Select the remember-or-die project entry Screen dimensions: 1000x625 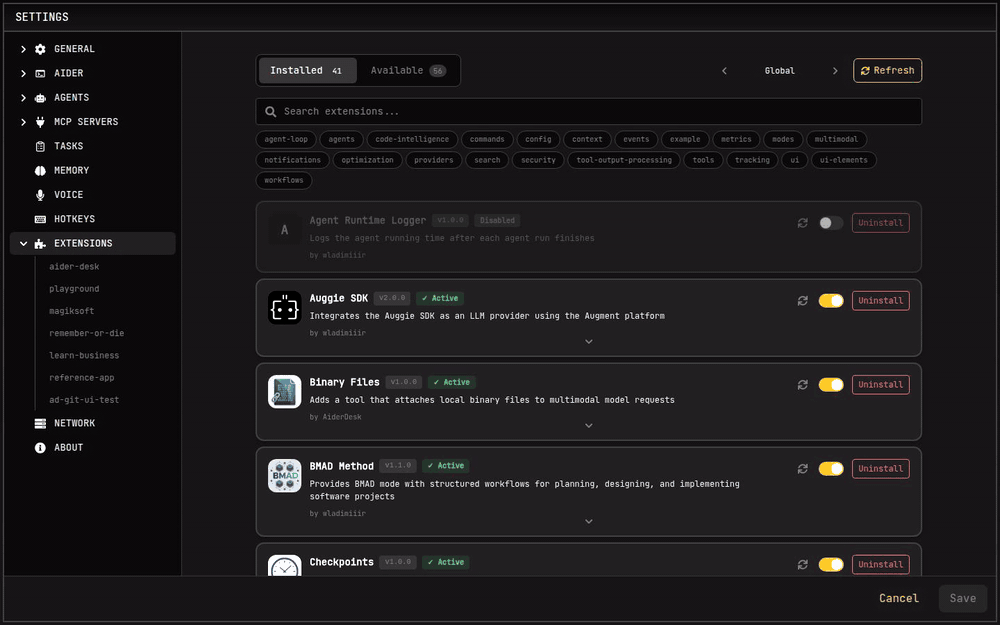tap(87, 334)
